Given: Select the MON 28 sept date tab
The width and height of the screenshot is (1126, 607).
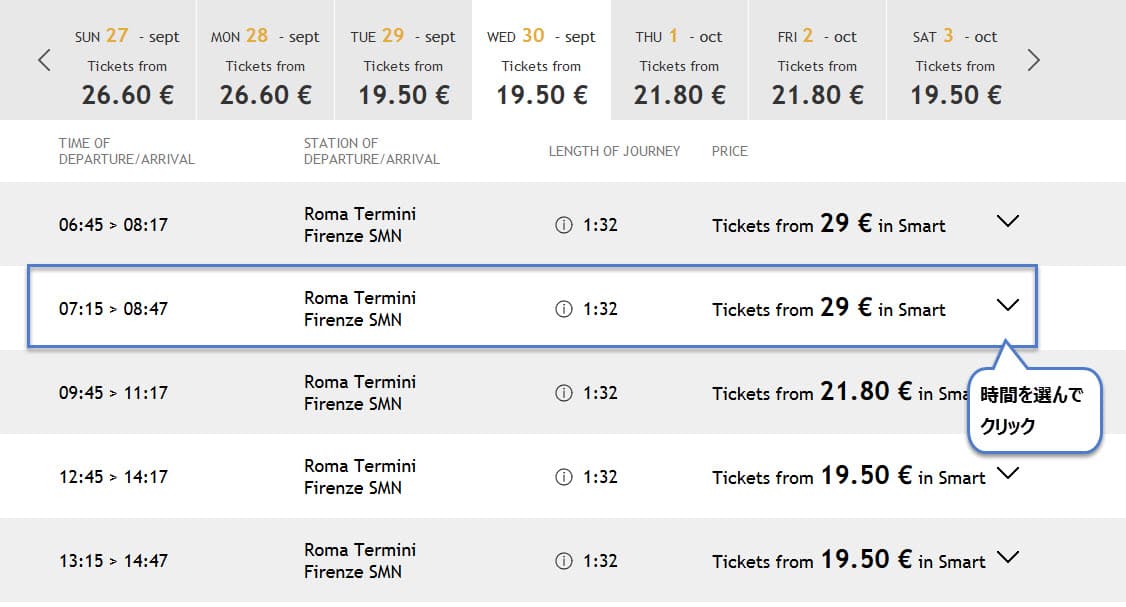Looking at the screenshot, I should (x=265, y=60).
